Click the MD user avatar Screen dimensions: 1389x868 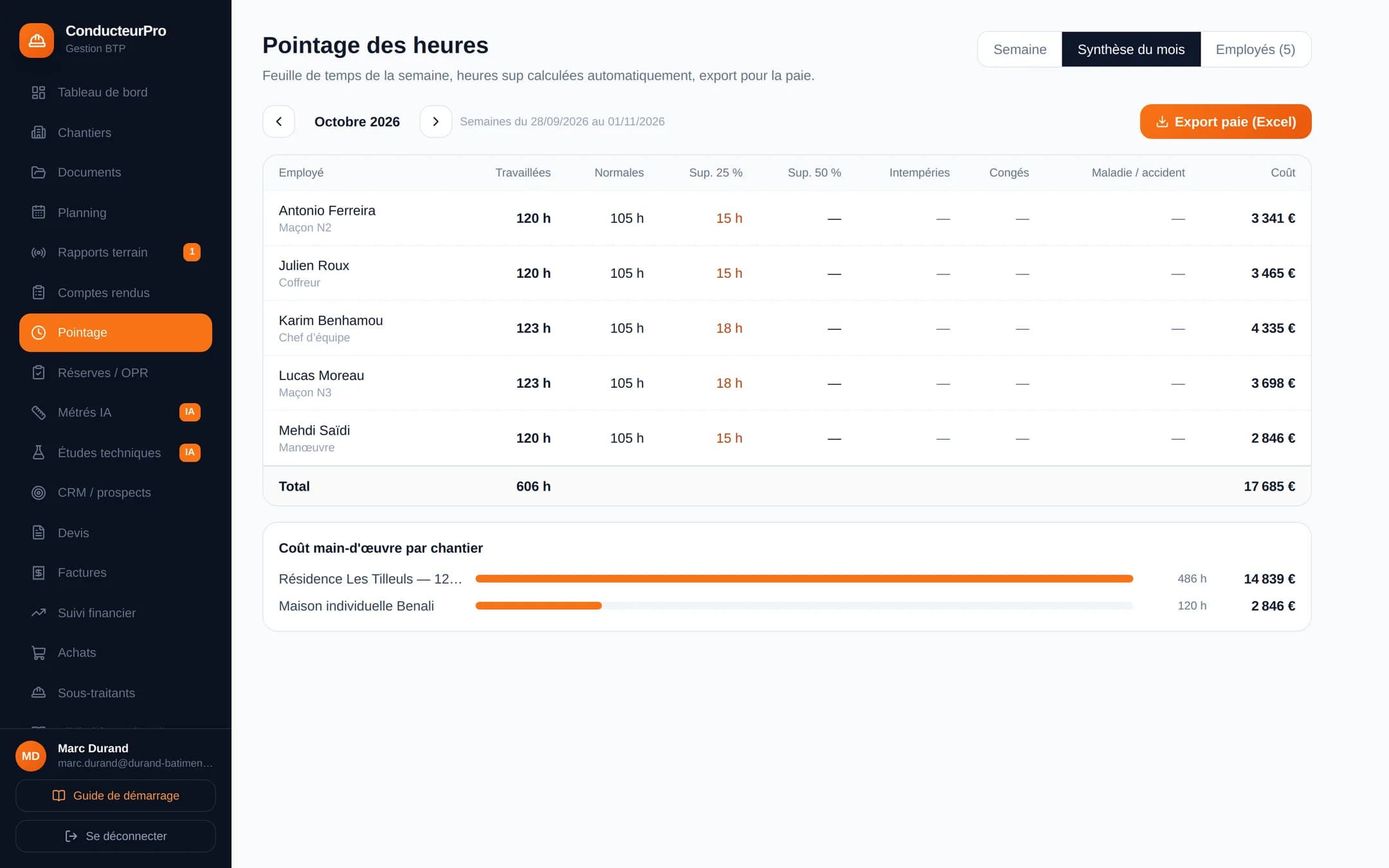(x=31, y=756)
